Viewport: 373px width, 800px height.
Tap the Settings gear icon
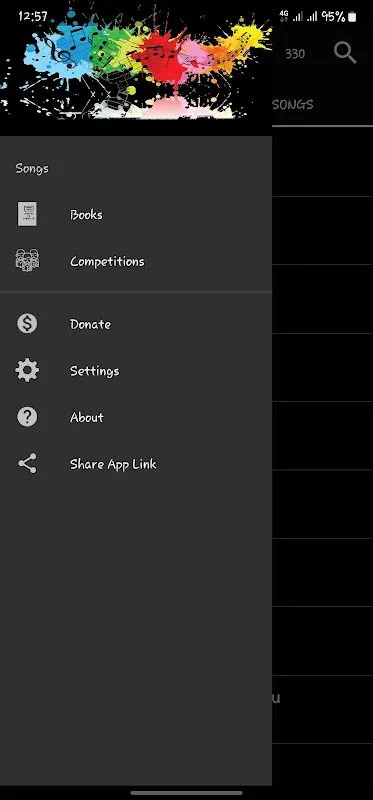(27, 370)
